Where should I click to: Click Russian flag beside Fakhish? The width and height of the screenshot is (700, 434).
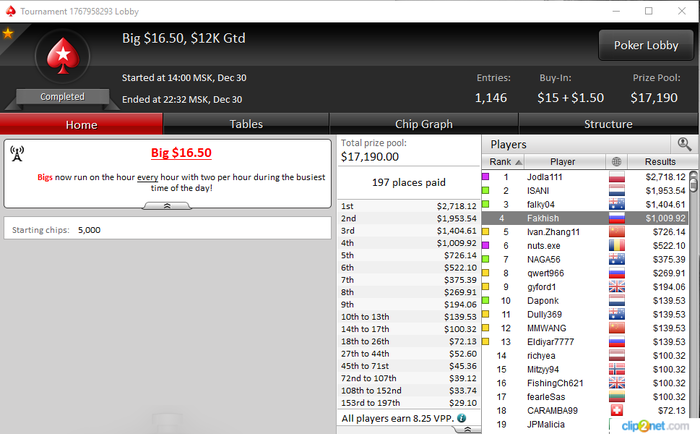617,218
